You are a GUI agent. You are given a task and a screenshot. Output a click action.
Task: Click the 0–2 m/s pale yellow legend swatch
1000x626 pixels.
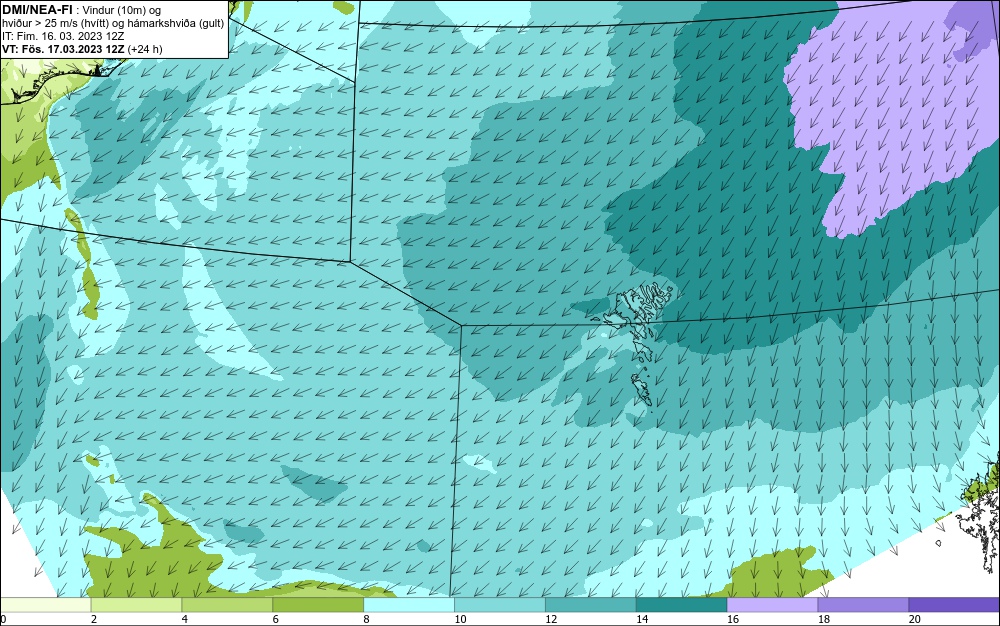(x=45, y=604)
